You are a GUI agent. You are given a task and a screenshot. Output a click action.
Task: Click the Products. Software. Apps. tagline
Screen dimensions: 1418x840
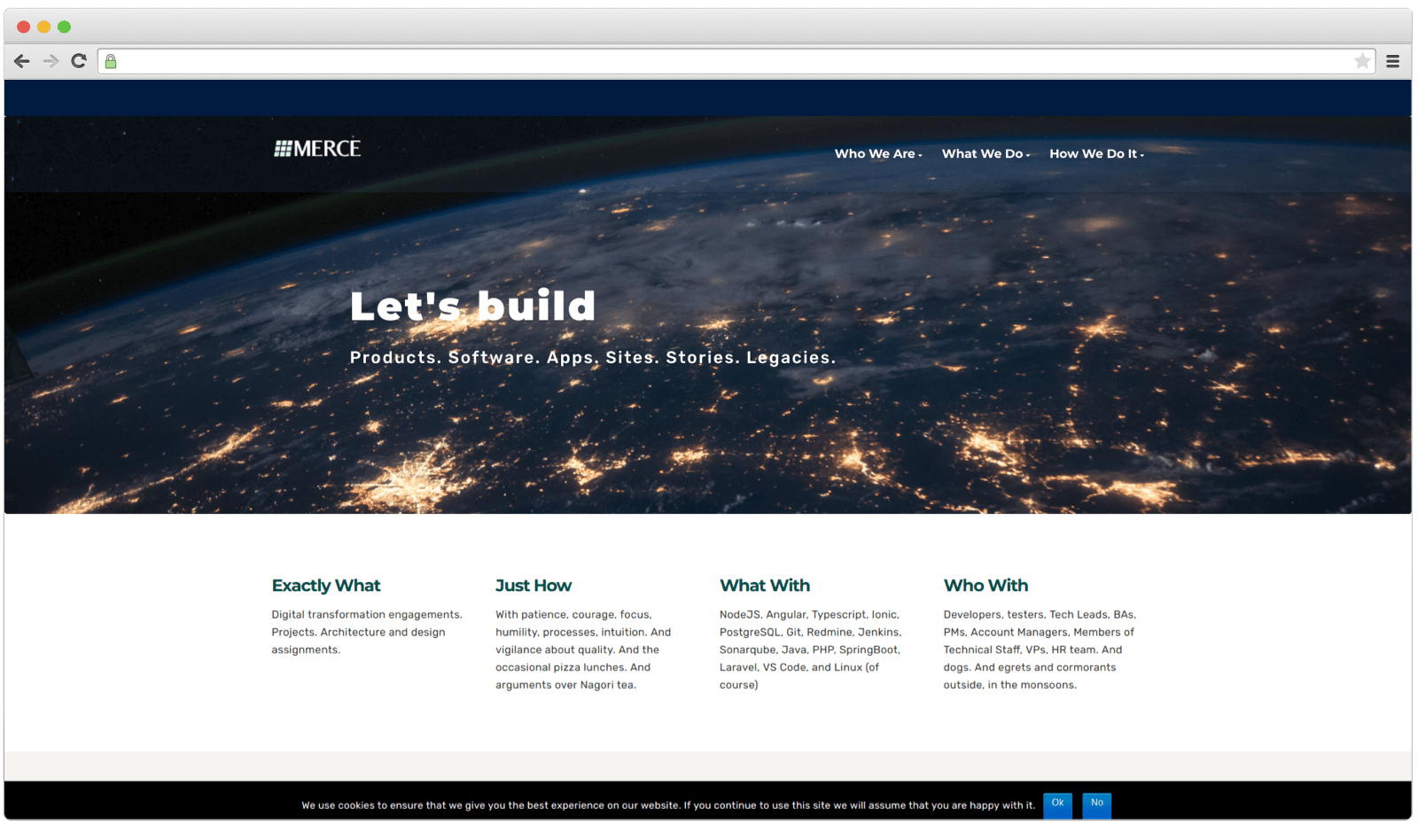(x=593, y=357)
